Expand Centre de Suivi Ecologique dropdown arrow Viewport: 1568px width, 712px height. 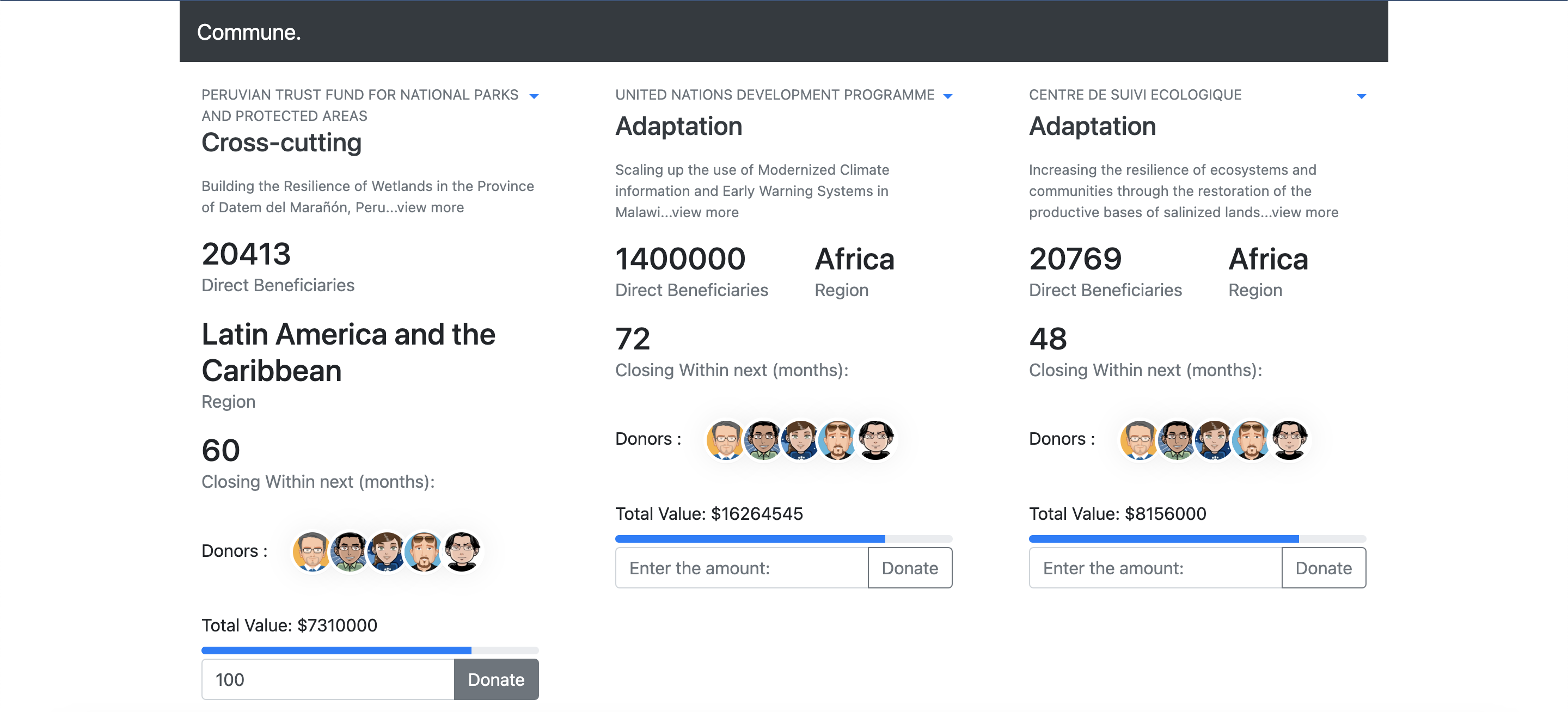point(1361,96)
